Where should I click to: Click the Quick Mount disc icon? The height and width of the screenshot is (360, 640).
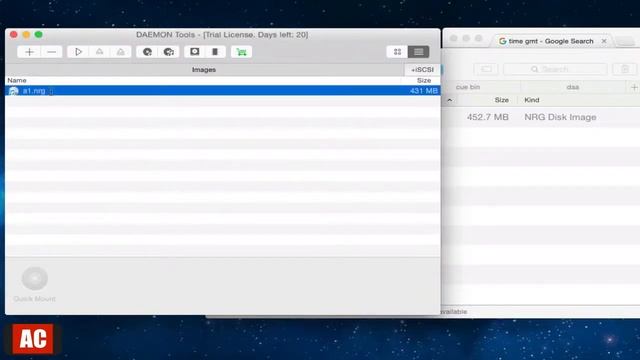35,278
